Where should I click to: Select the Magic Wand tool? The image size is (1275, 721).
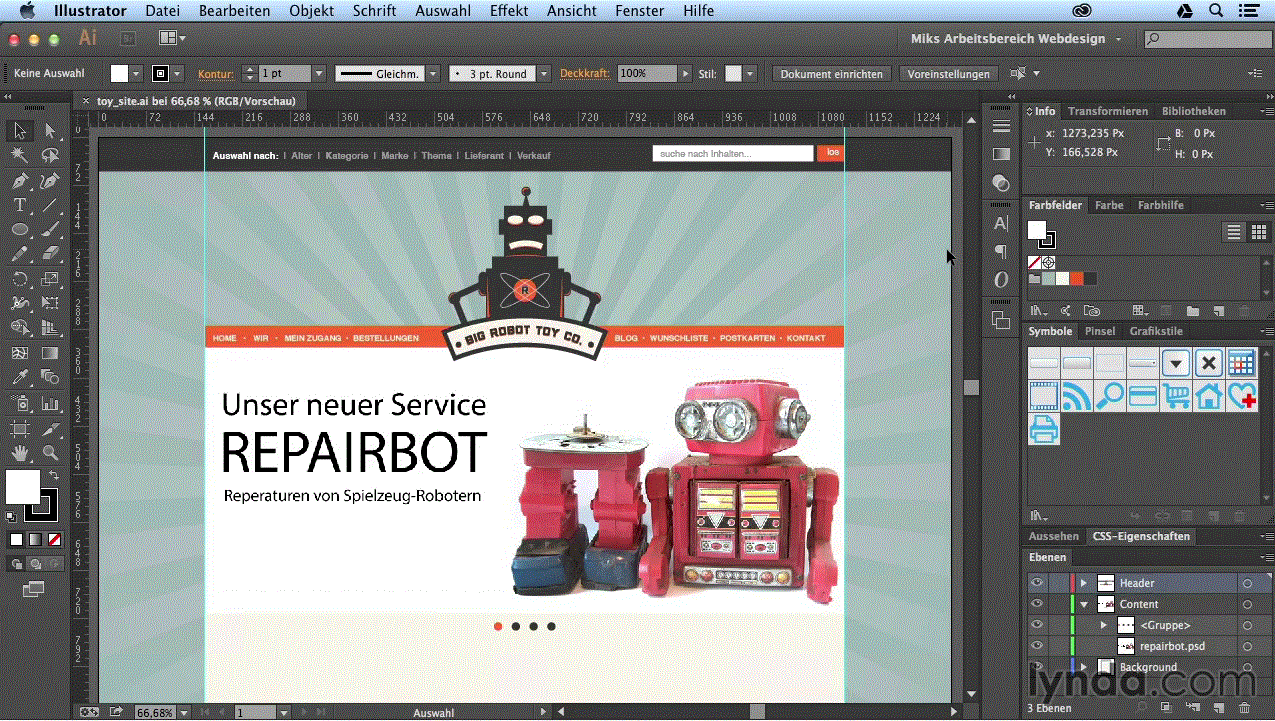pos(19,156)
